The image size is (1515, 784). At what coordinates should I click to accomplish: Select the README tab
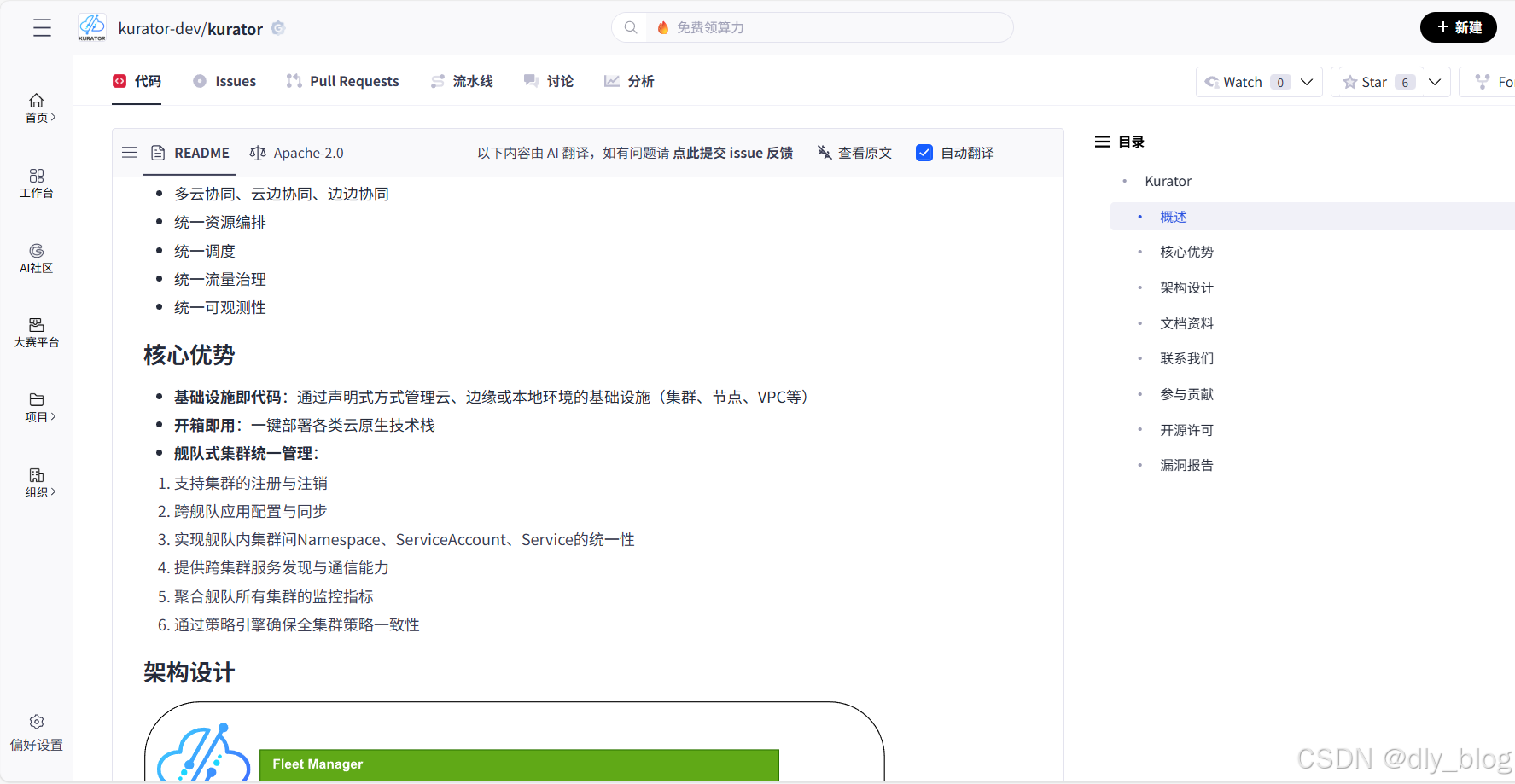coord(190,153)
